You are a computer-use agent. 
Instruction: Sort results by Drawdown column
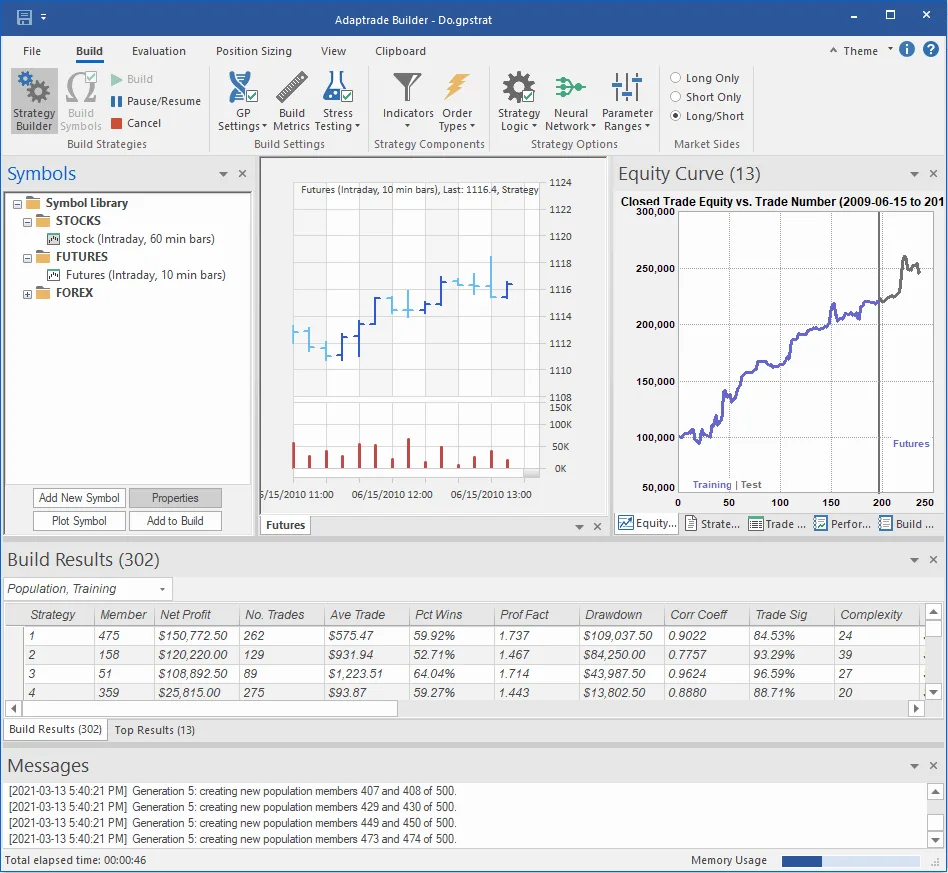(622, 615)
